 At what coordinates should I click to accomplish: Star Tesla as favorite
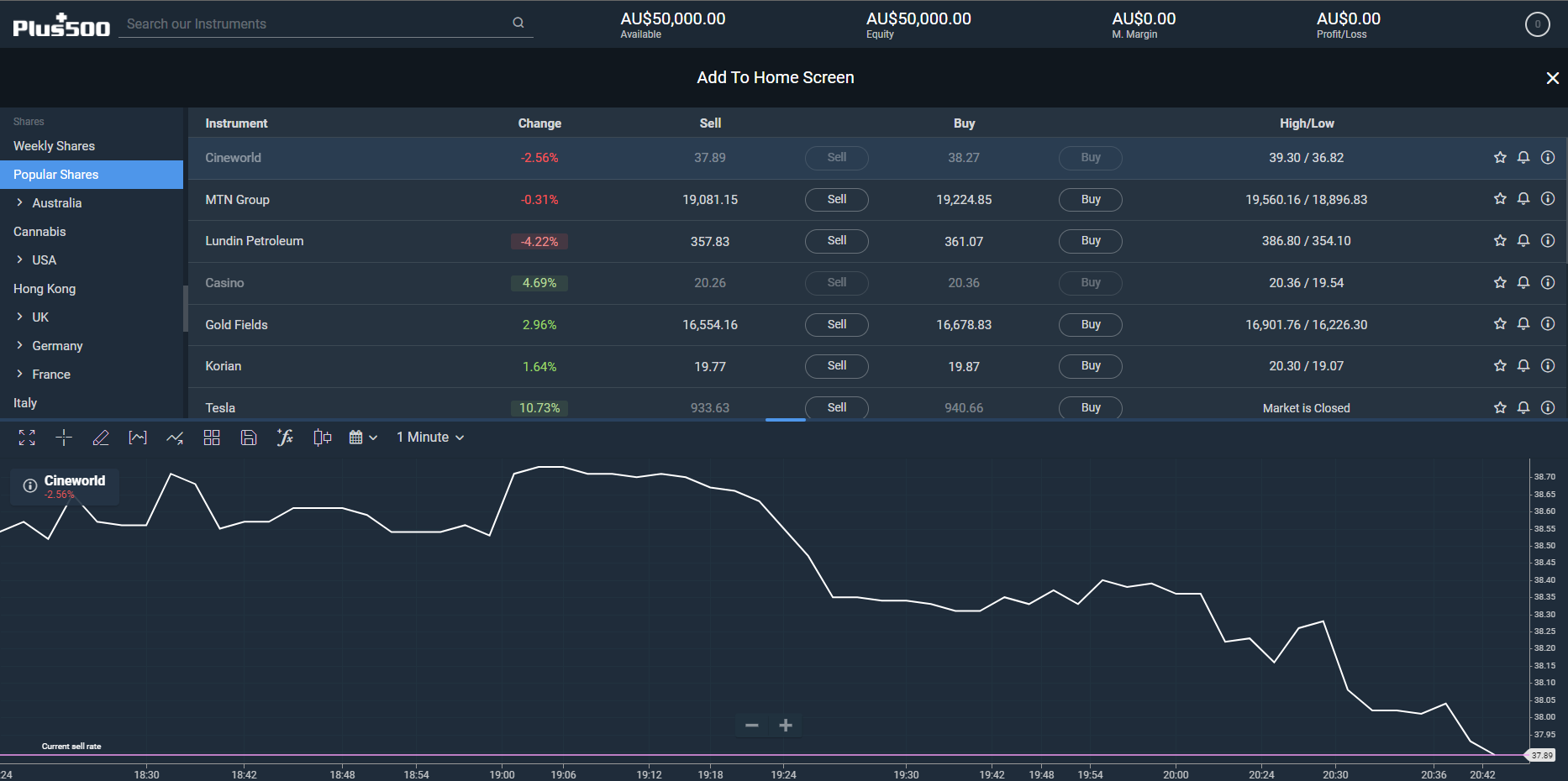(1500, 408)
